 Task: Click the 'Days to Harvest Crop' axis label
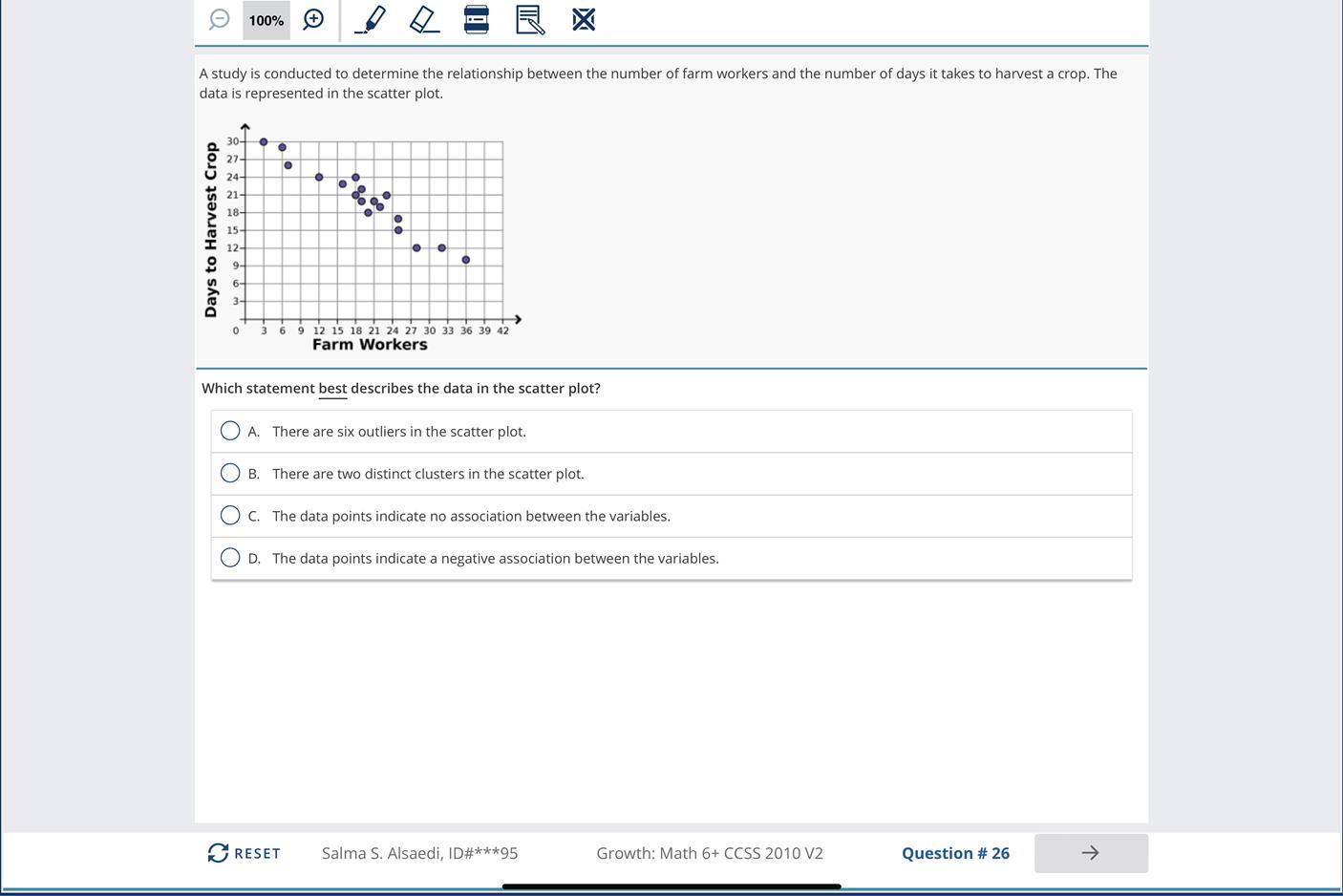pyautogui.click(x=211, y=229)
